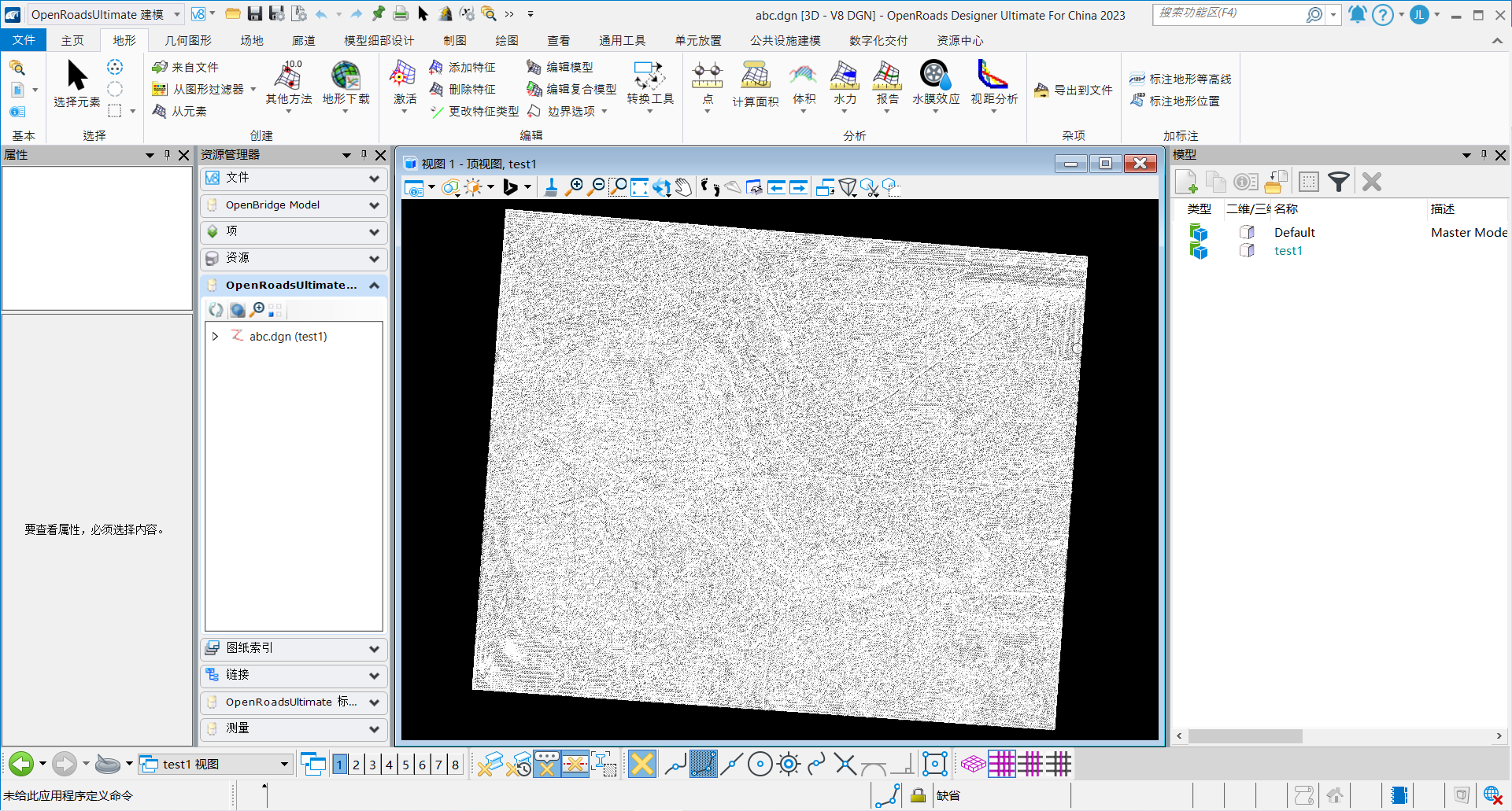This screenshot has height=811, width=1512.
Task: Toggle view number 3 button
Action: (372, 765)
